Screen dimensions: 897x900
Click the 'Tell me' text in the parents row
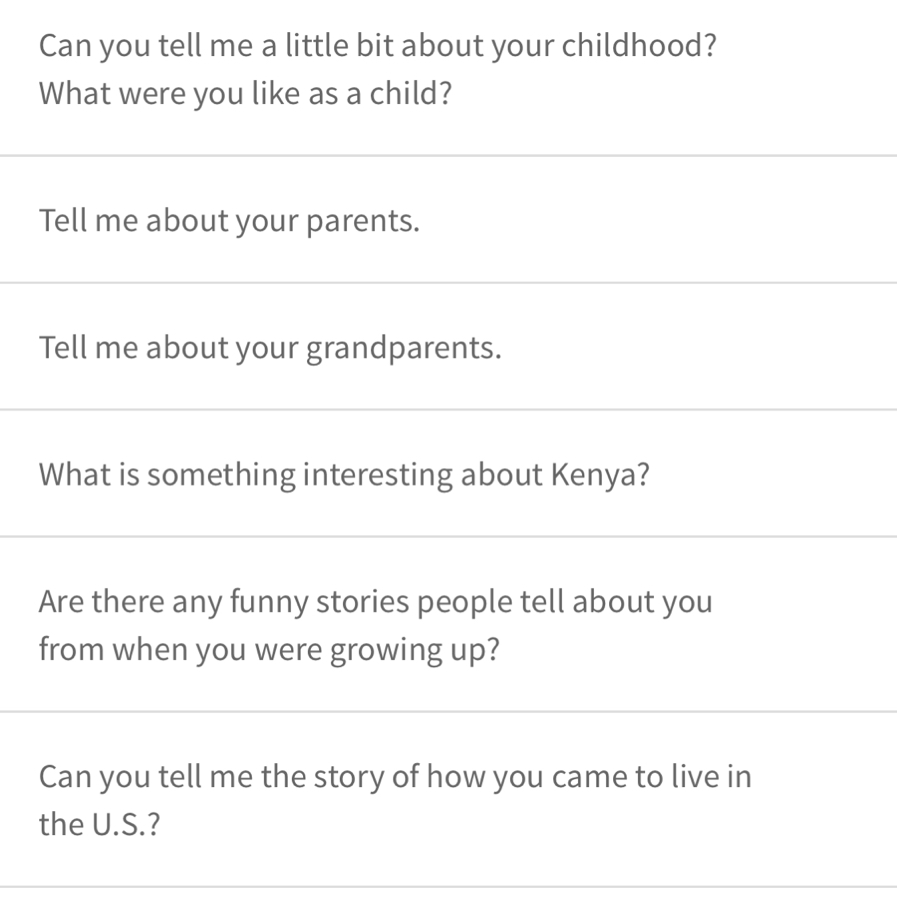pos(88,219)
